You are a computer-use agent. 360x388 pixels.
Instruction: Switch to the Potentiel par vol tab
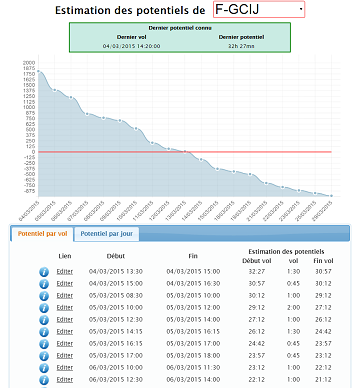42,234
